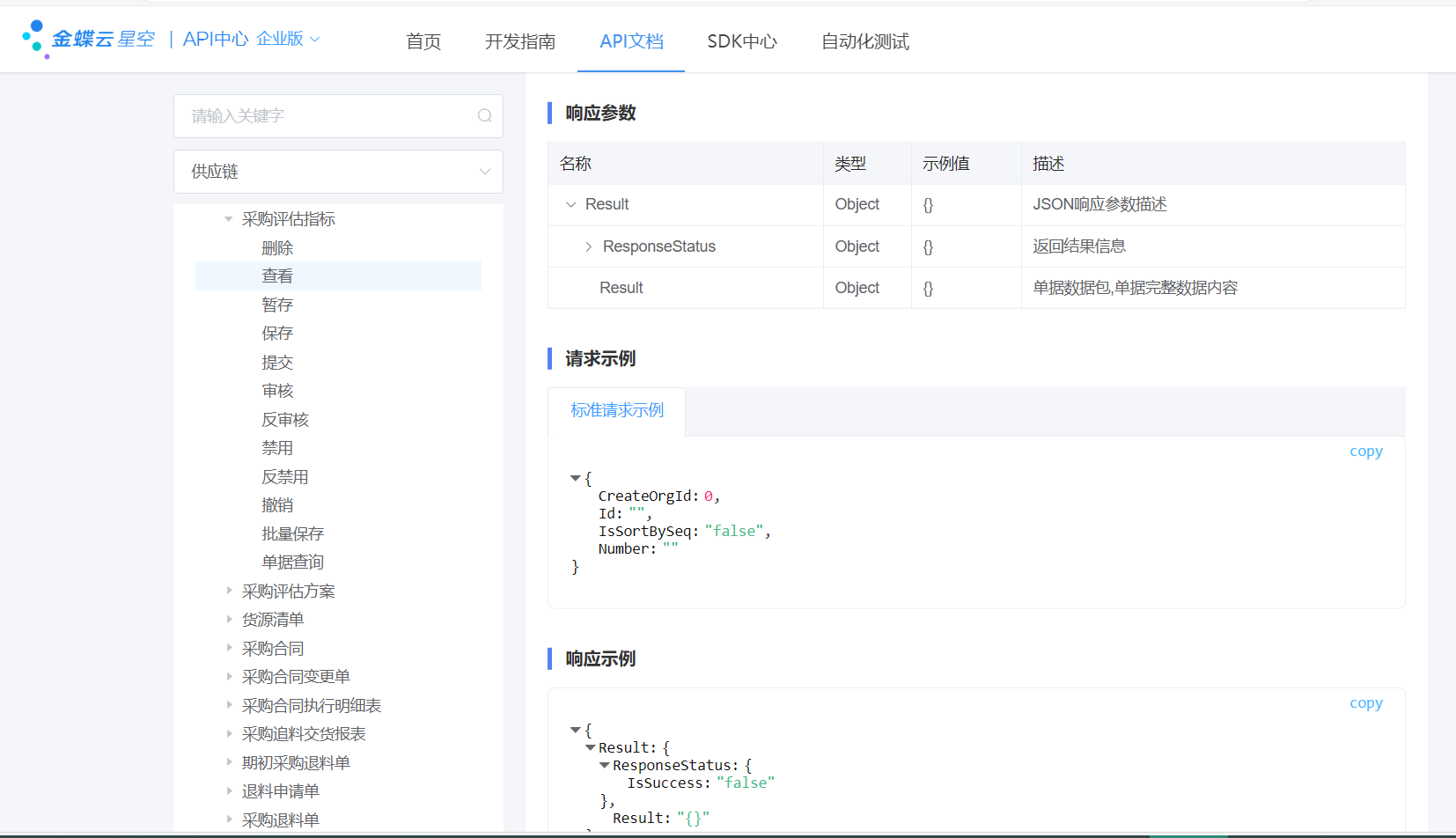Copy the request example code
The height and width of the screenshot is (838, 1456).
1365,452
